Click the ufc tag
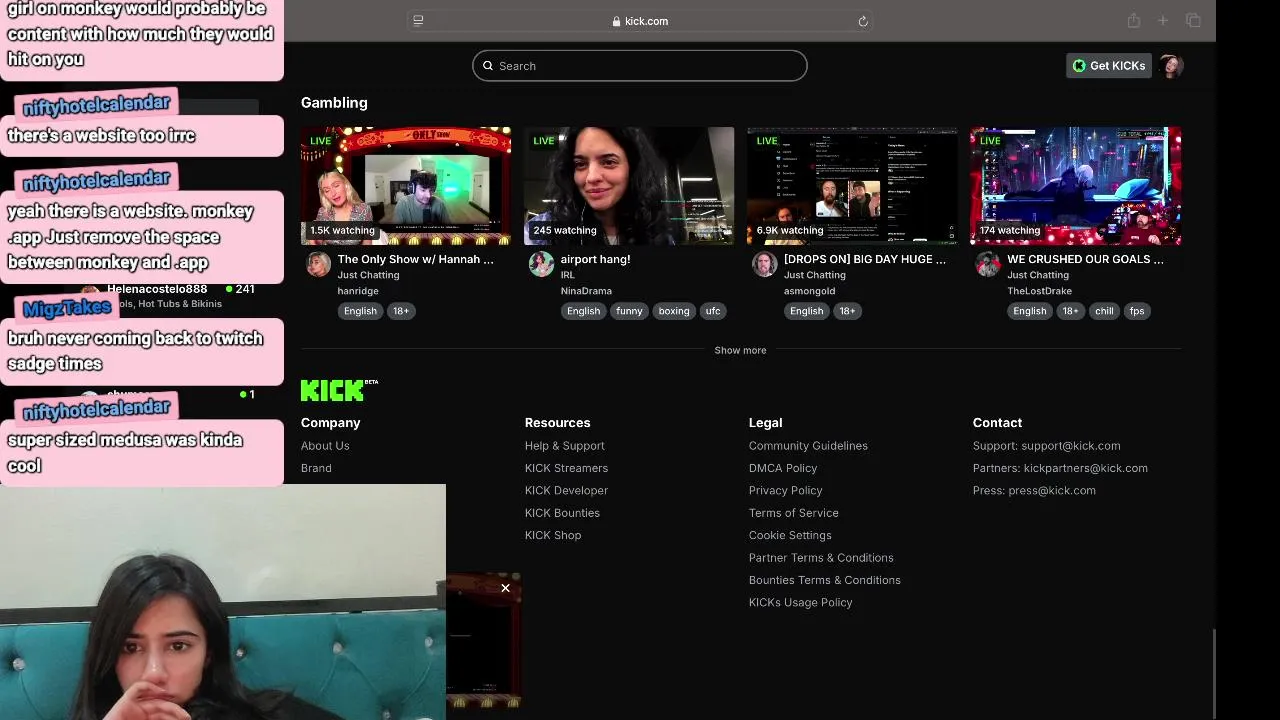Viewport: 1280px width, 720px height. [x=713, y=311]
